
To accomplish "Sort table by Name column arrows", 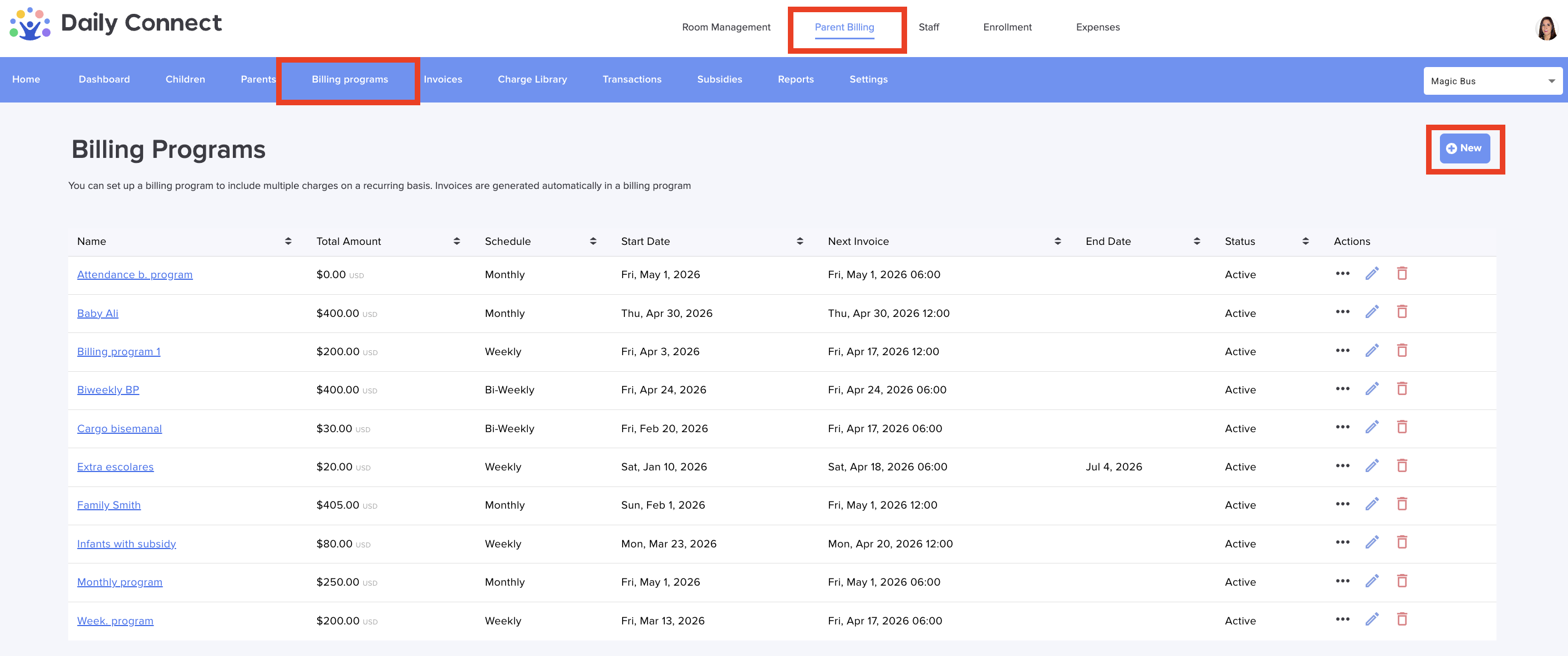I will click(288, 242).
